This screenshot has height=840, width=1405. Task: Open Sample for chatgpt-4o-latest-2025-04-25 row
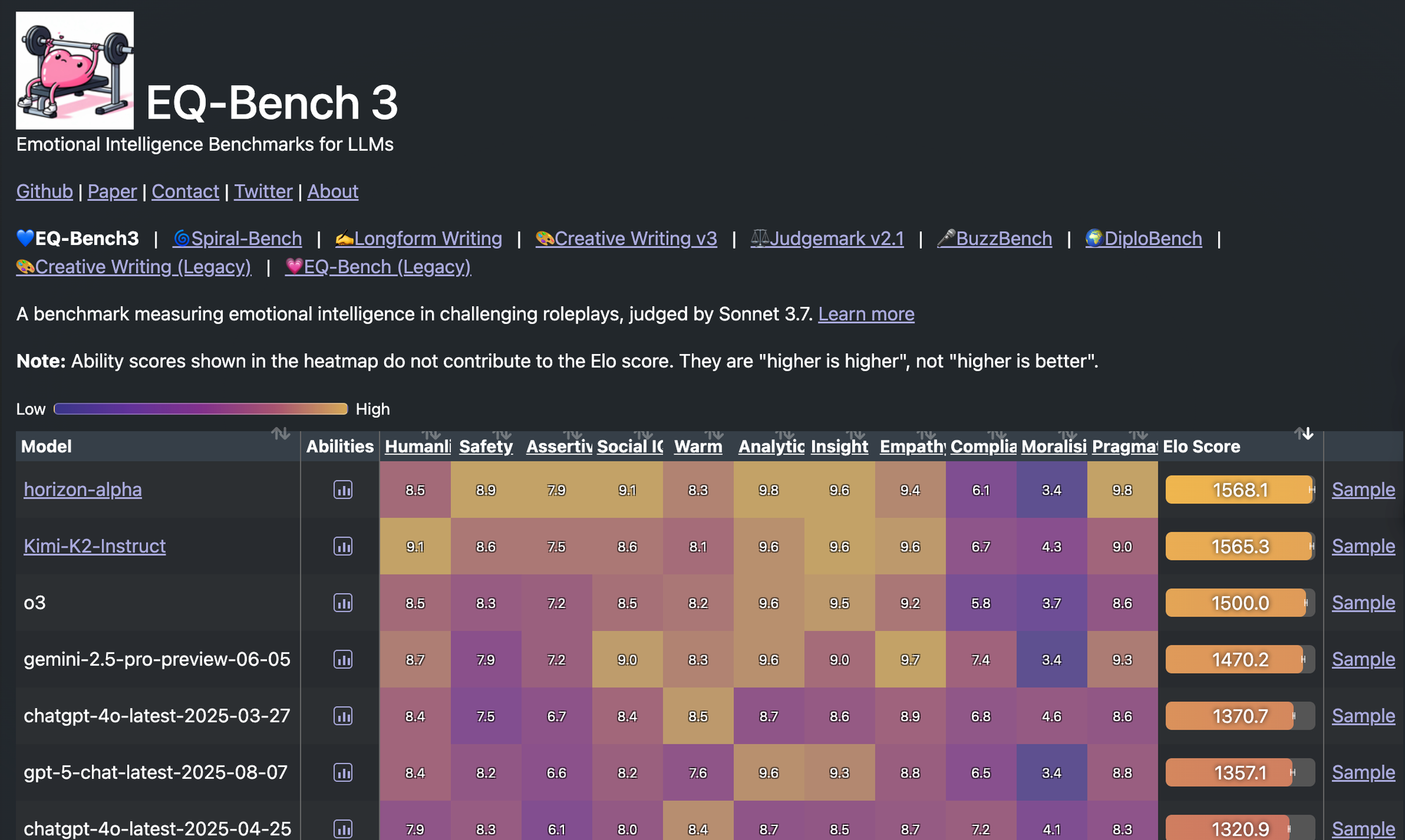click(x=1364, y=829)
